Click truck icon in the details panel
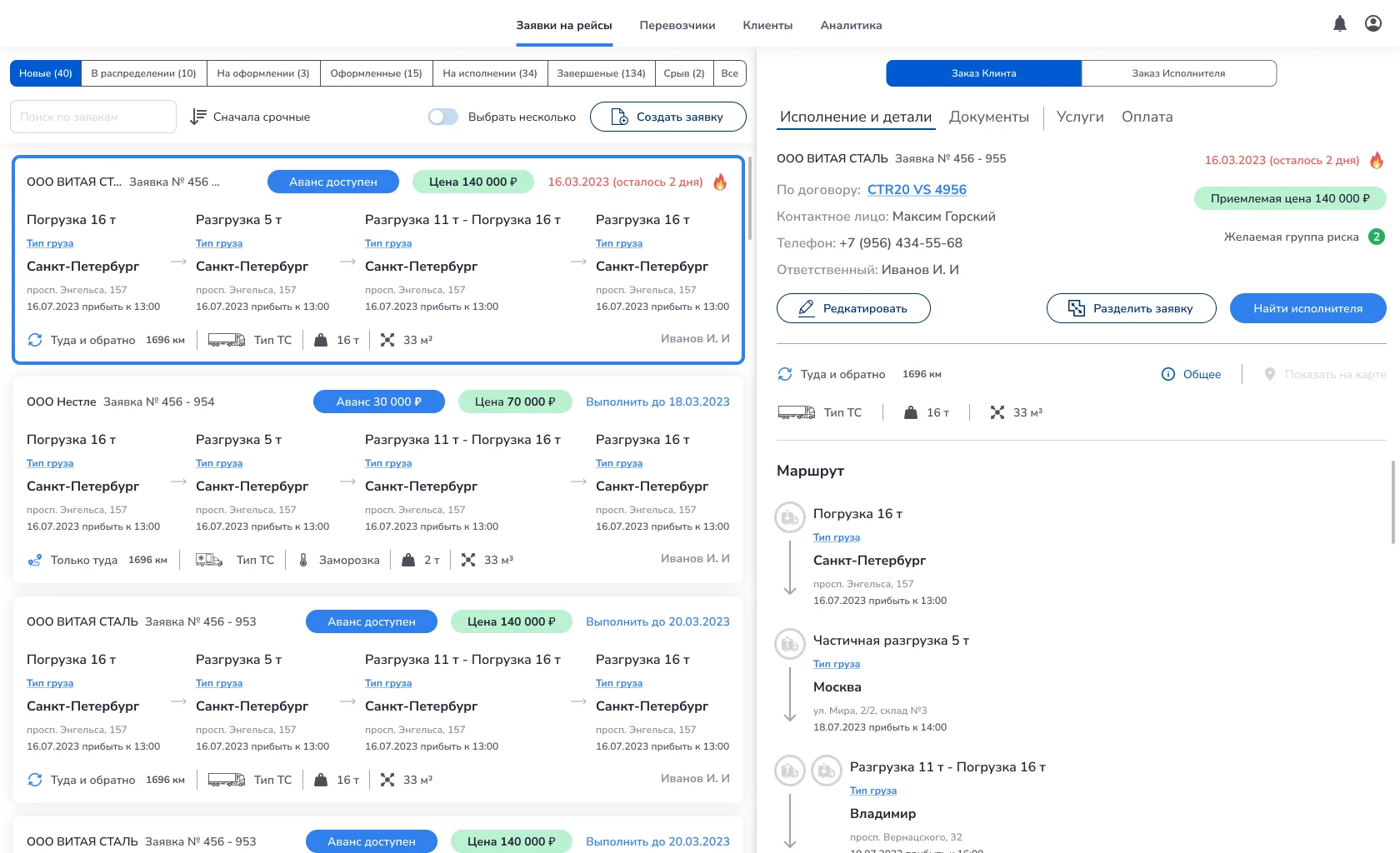 pyautogui.click(x=796, y=412)
